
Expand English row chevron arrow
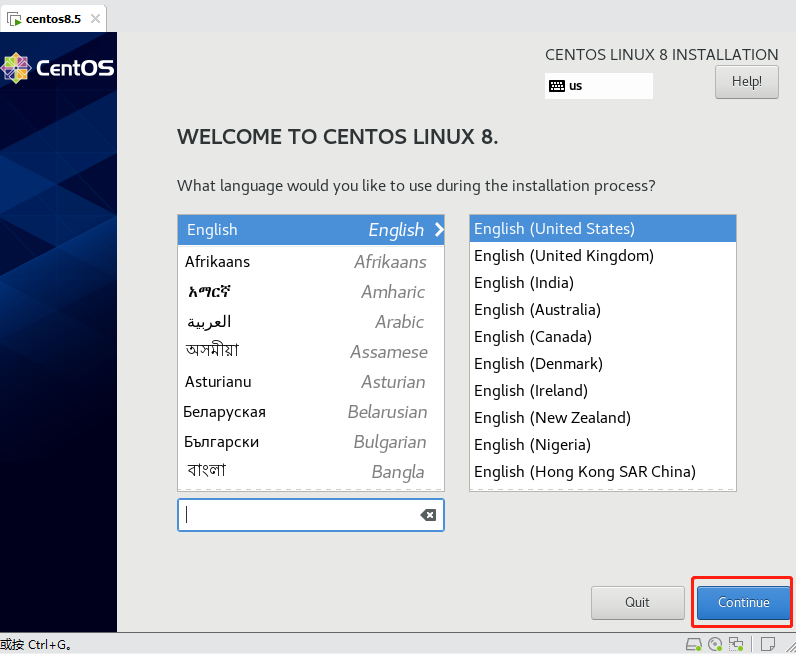439,230
